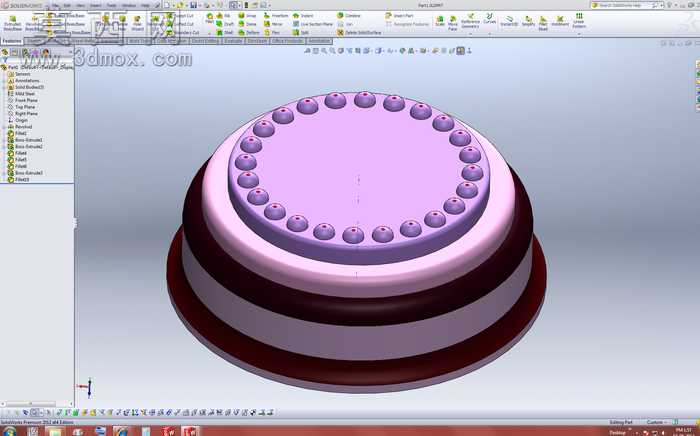Expand the Boss-Extrude1 feature

click(4, 140)
